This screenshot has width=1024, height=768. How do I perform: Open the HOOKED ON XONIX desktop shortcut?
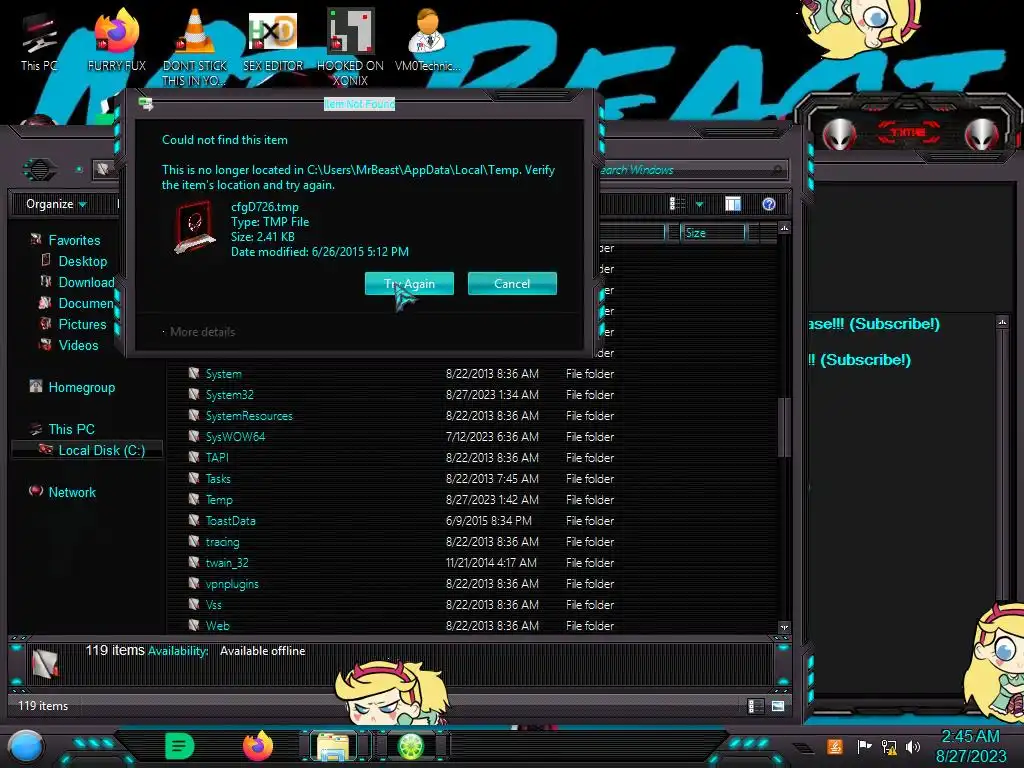pyautogui.click(x=350, y=46)
